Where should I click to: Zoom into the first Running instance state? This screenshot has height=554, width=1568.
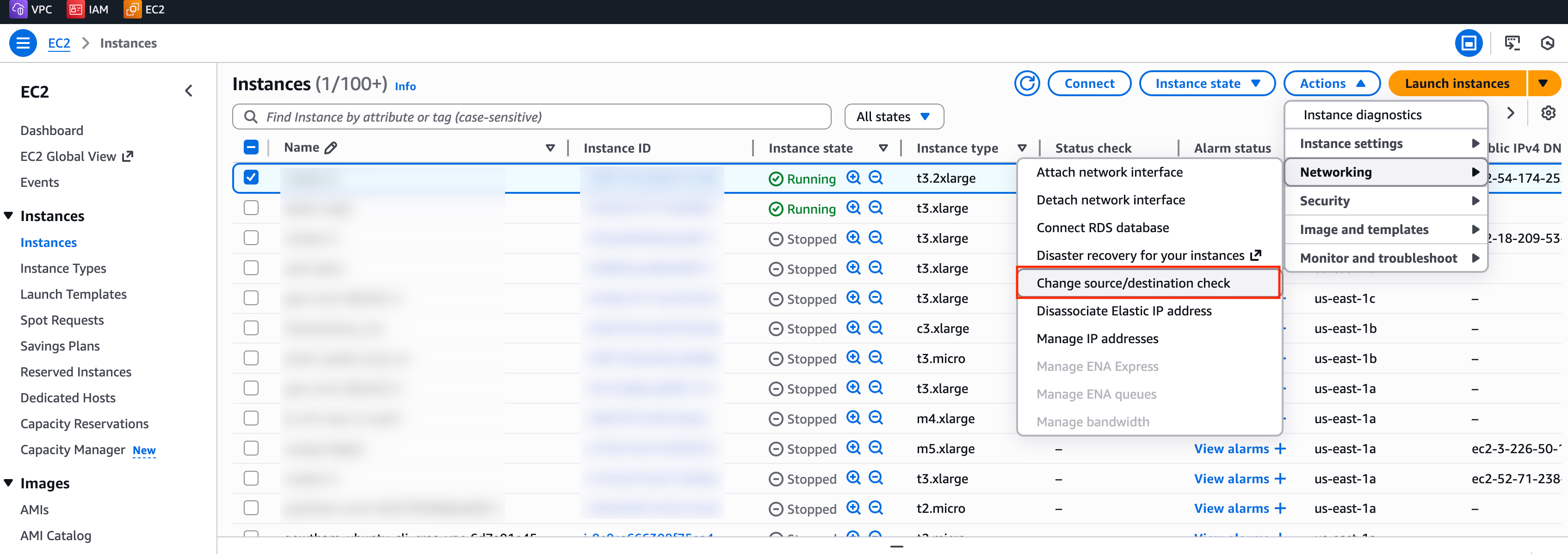point(853,177)
